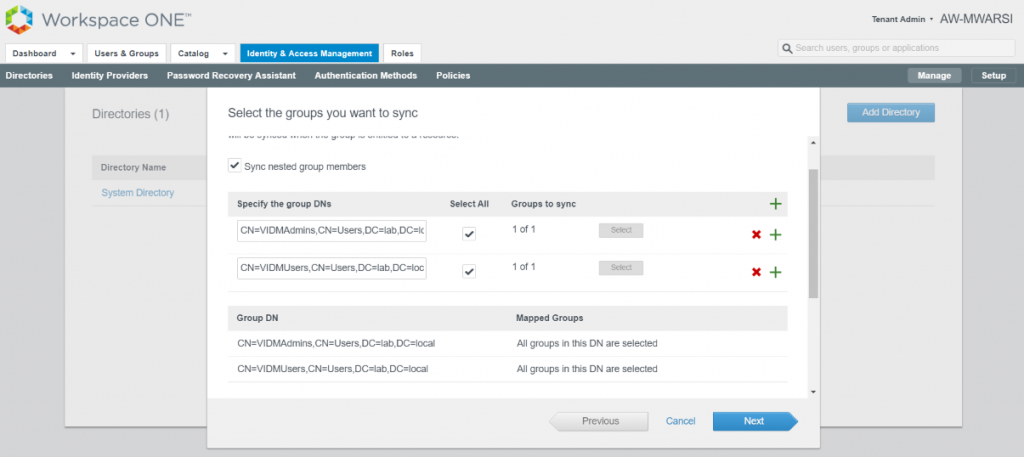Add a row after the VIDMUsers DN with the green plus
This screenshot has height=457, width=1024.
pyautogui.click(x=775, y=272)
